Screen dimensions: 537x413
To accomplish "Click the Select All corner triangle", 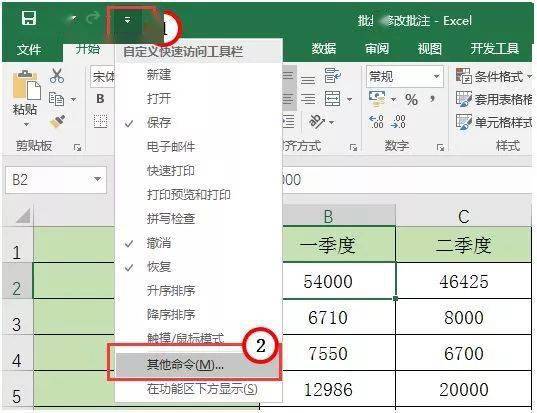I will coord(23,216).
